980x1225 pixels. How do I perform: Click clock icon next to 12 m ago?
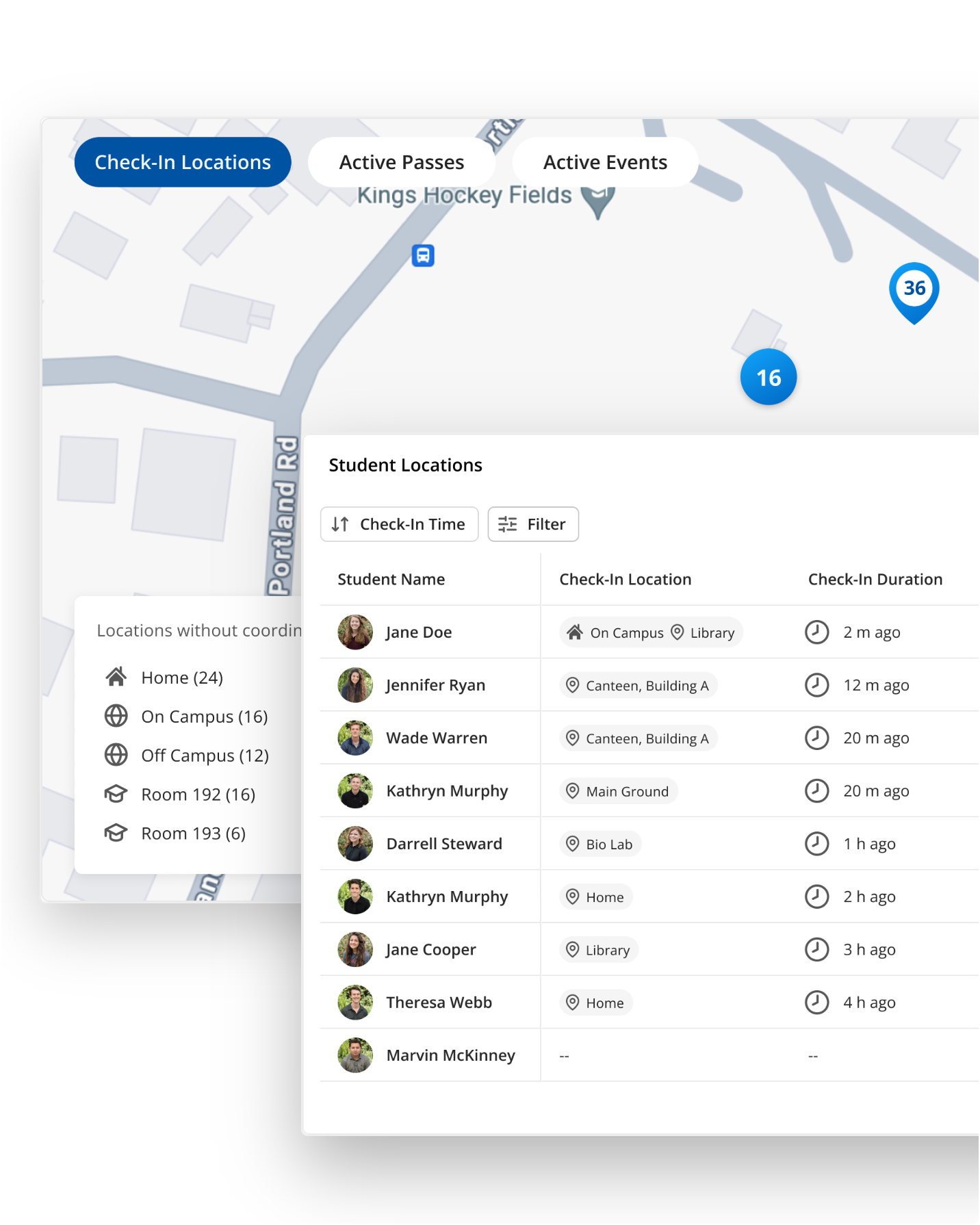(x=816, y=685)
